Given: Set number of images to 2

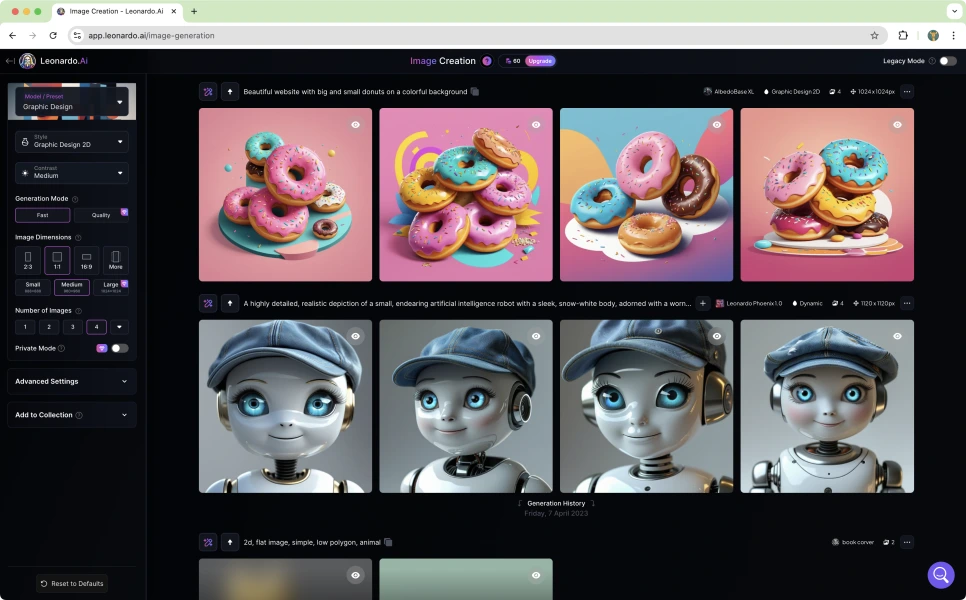Looking at the screenshot, I should pos(49,327).
